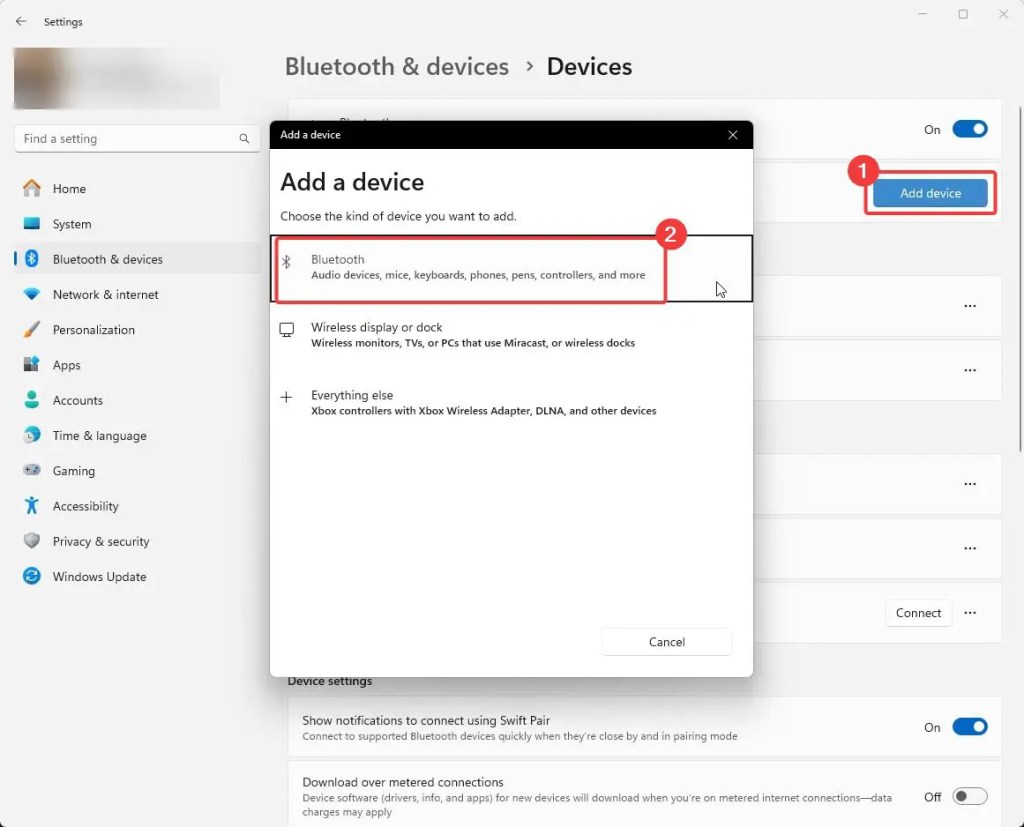Open Time & language settings
Image resolution: width=1024 pixels, height=827 pixels.
[137, 435]
